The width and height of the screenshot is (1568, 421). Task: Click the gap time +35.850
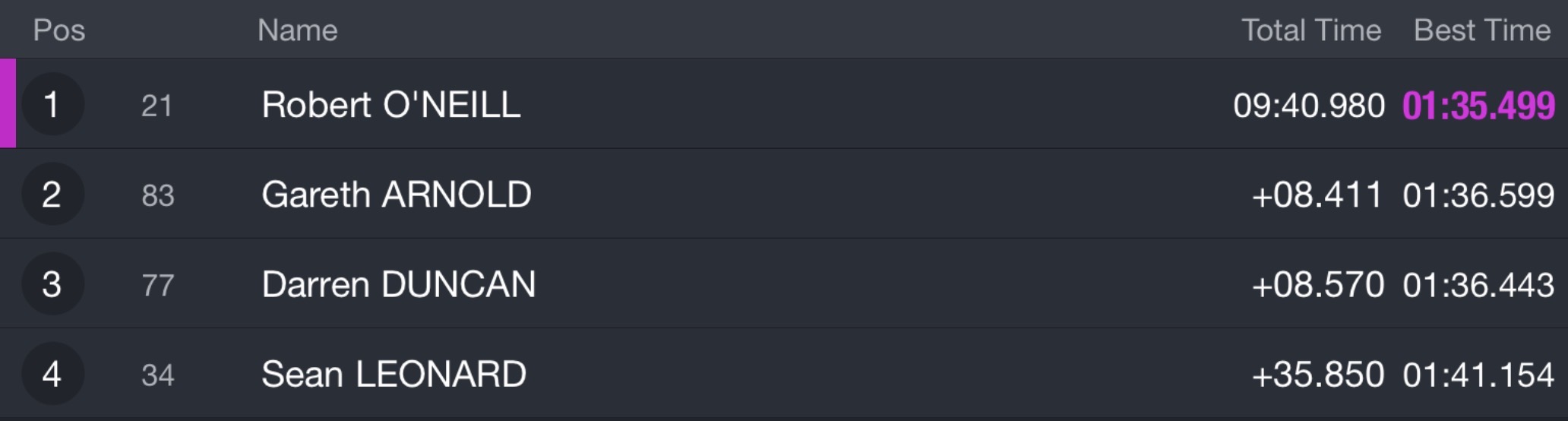[1318, 375]
